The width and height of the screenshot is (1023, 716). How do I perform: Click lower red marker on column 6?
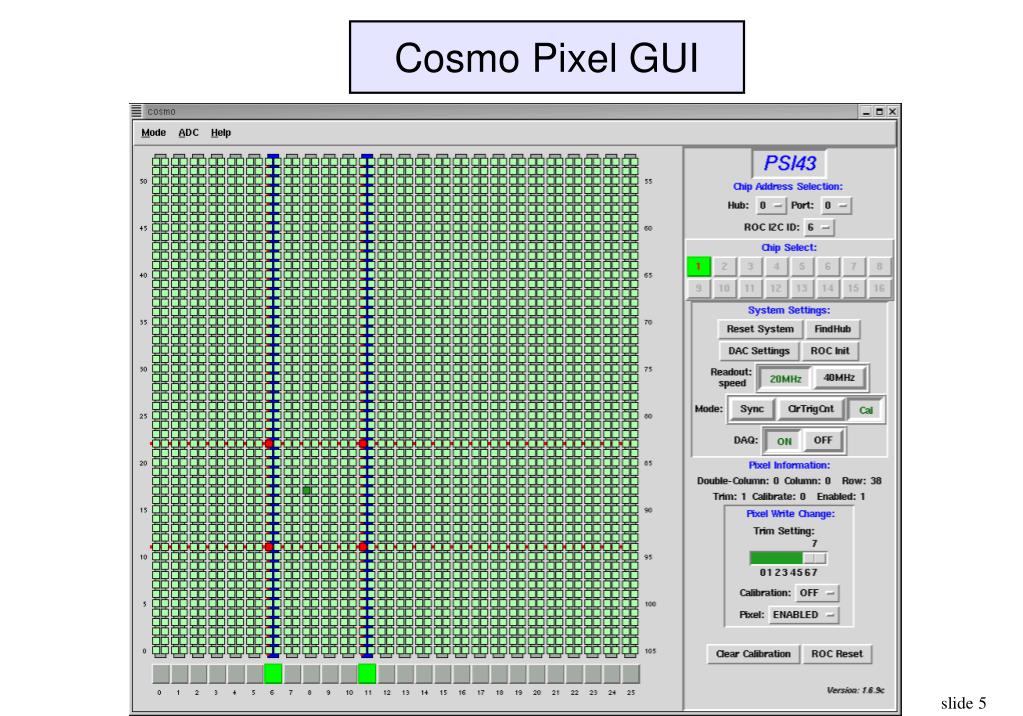pyautogui.click(x=269, y=547)
